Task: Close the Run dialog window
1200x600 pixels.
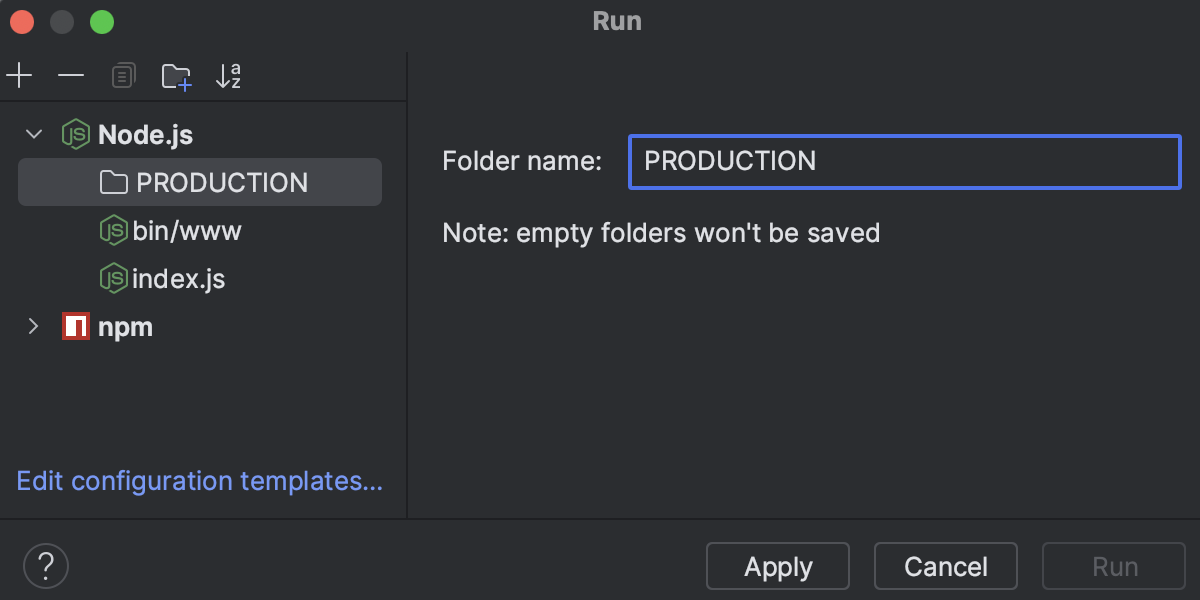Action: tap(22, 21)
